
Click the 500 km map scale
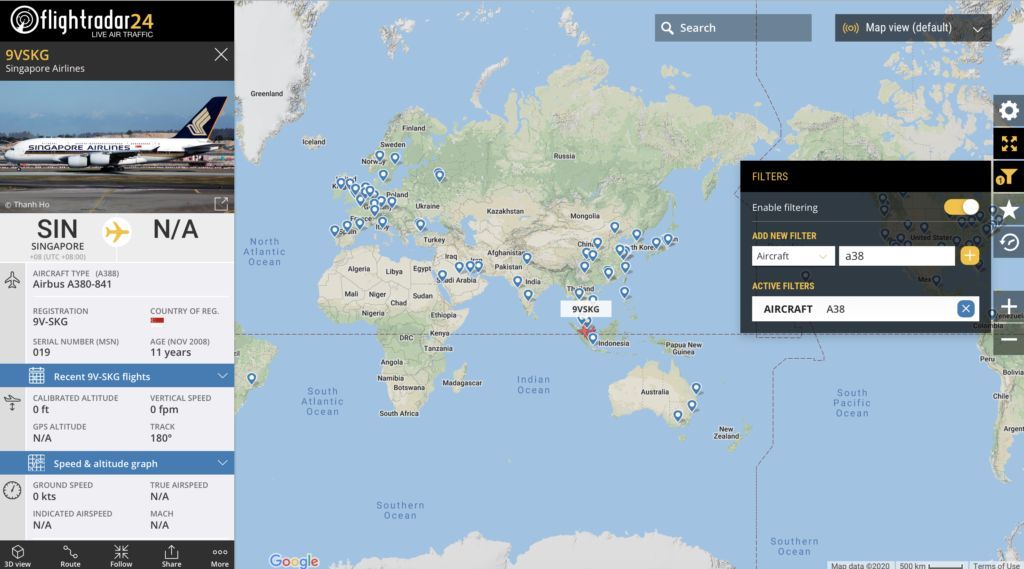931,565
